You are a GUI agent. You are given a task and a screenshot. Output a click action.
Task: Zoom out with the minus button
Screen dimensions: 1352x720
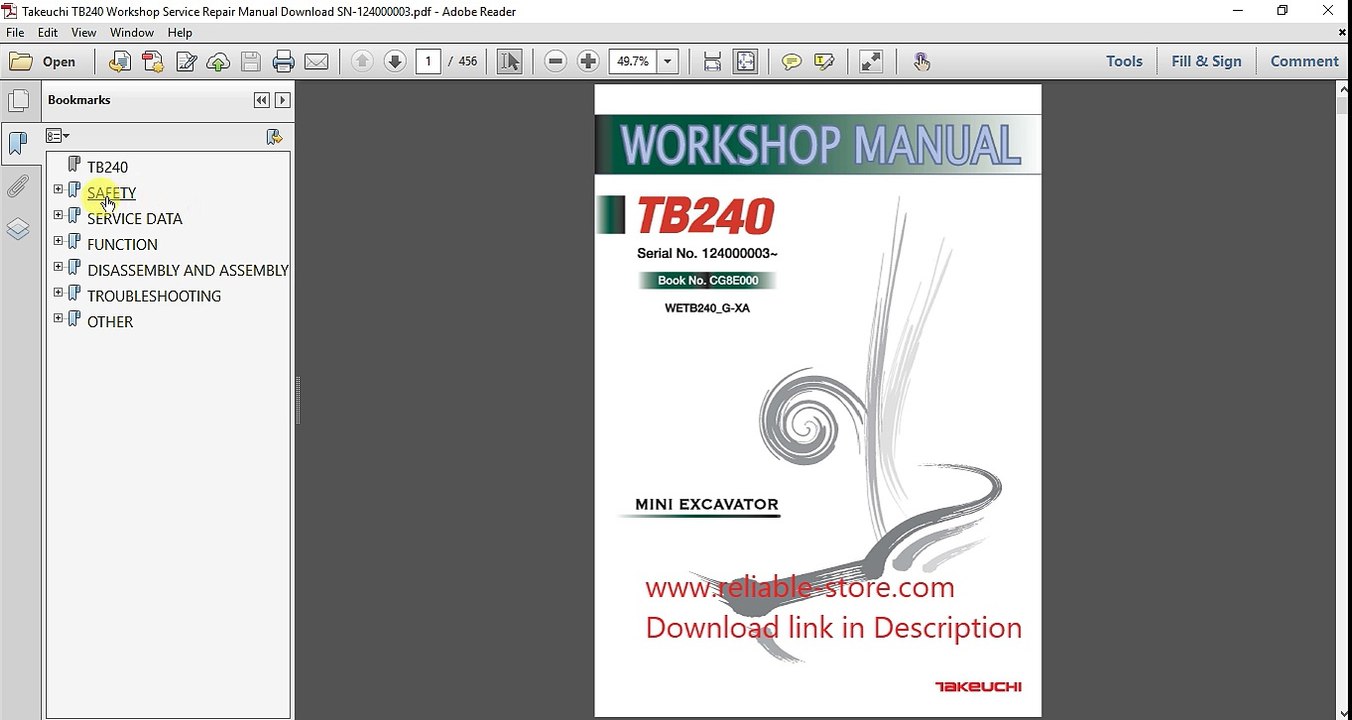556,62
